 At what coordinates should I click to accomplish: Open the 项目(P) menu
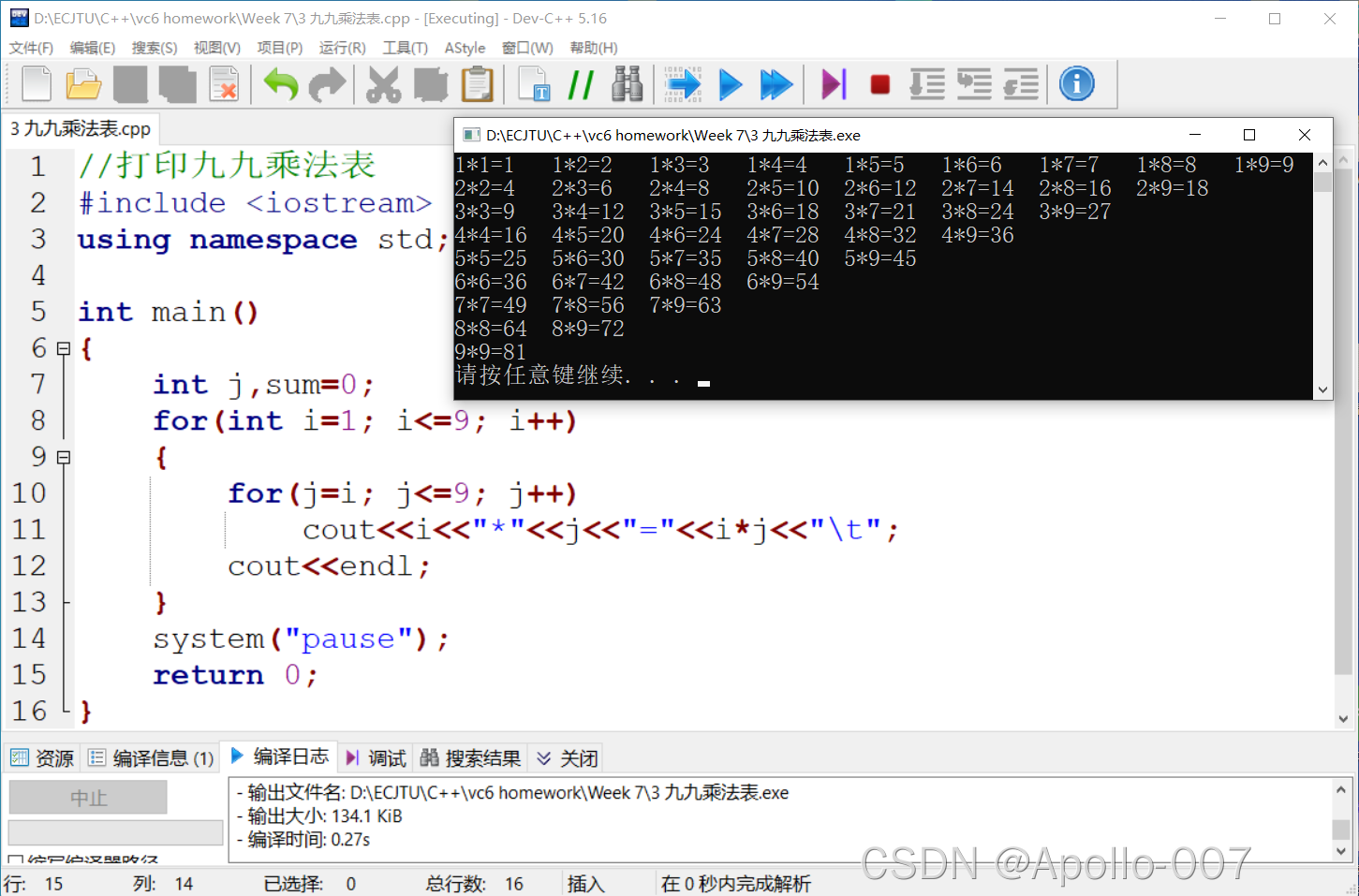280,48
